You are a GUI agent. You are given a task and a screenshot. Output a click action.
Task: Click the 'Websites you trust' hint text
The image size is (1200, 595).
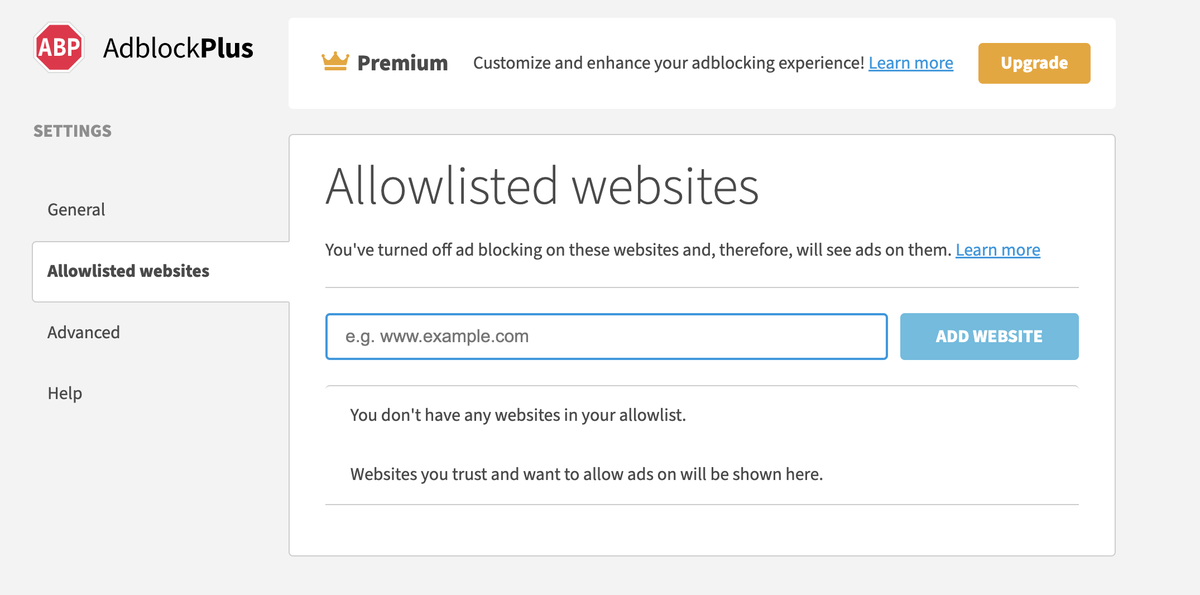(586, 474)
